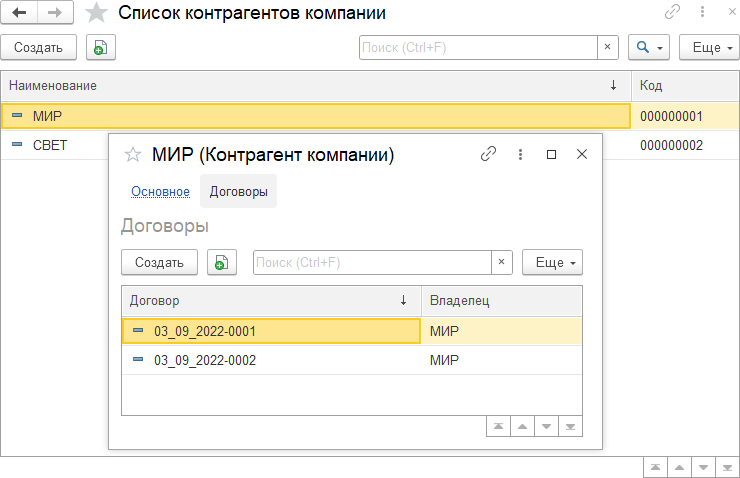Select the СВЕТ contractor row
The image size is (740, 478).
coord(55,145)
